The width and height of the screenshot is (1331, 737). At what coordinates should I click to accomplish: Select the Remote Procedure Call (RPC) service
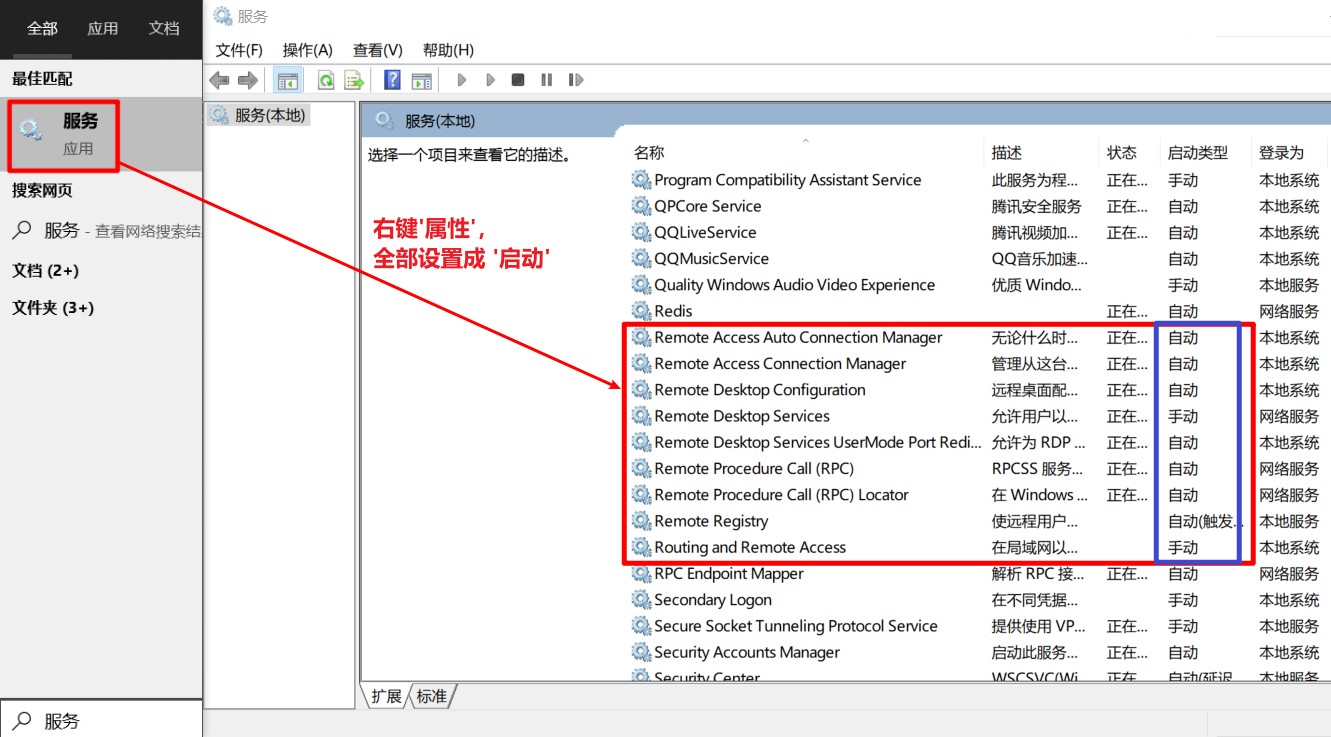click(x=754, y=469)
